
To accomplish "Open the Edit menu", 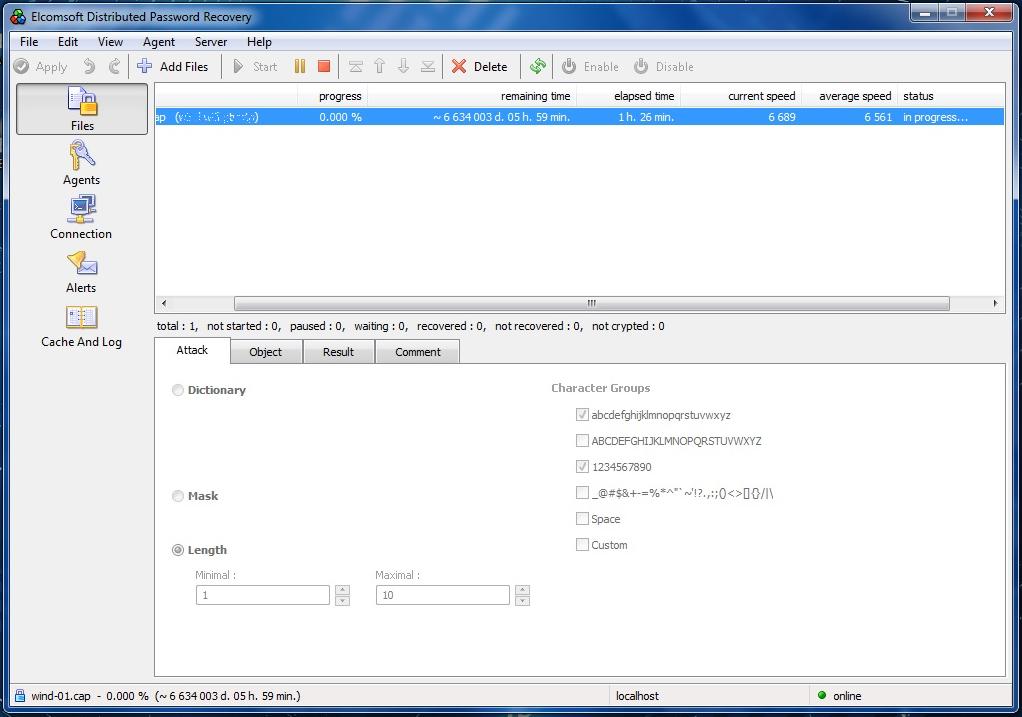I will click(68, 42).
